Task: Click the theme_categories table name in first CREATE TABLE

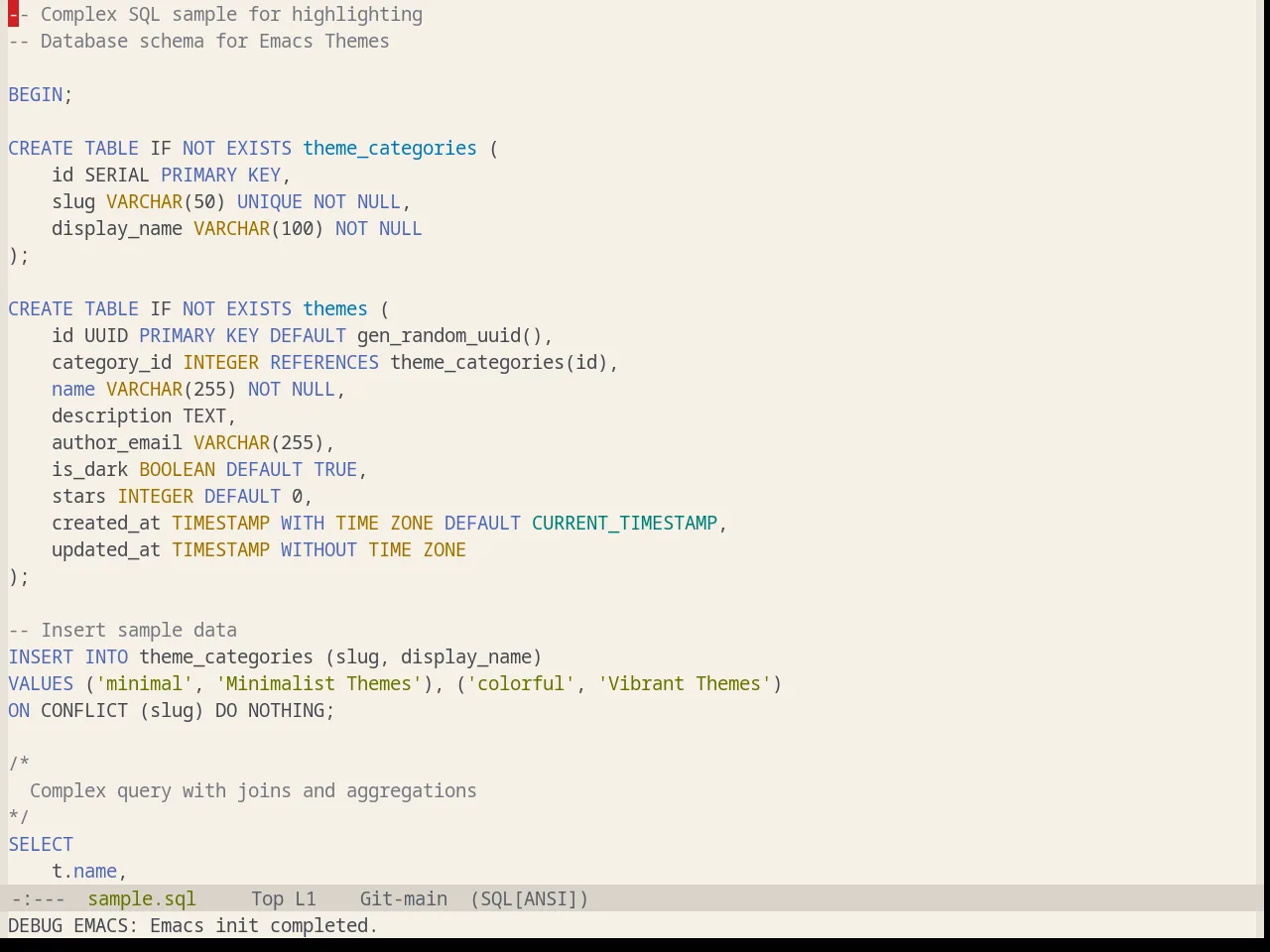Action: [x=390, y=149]
